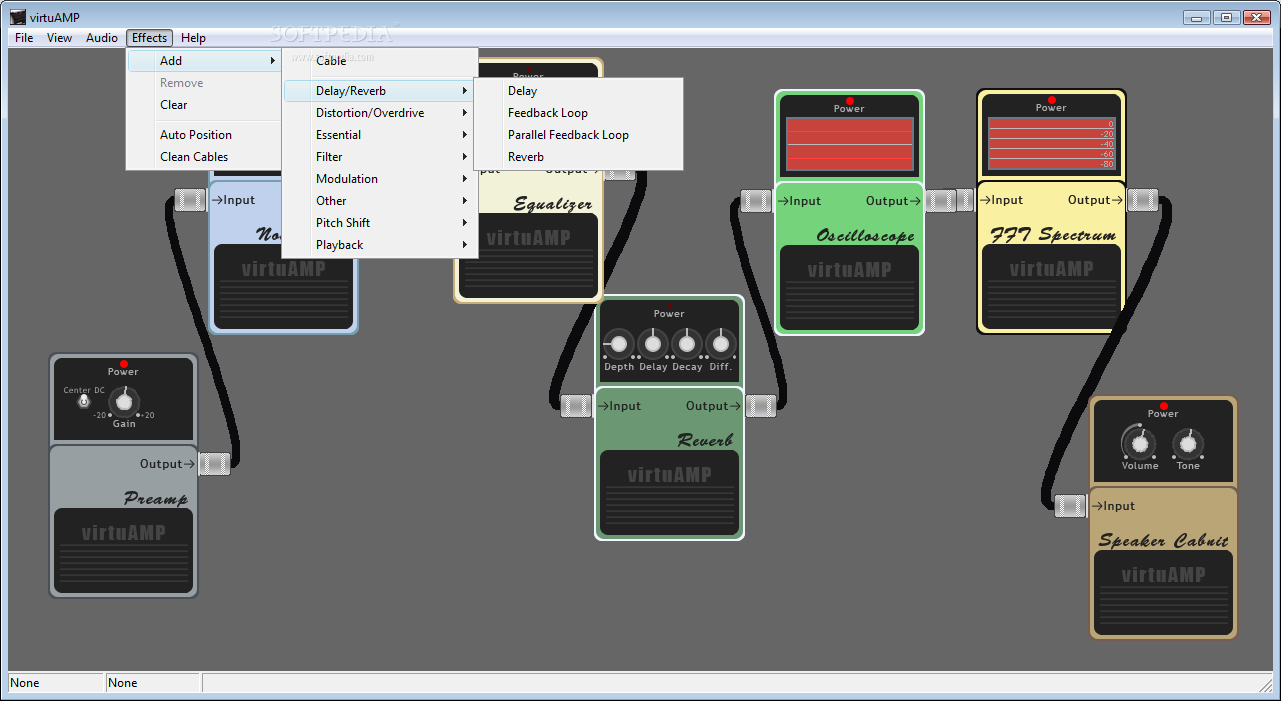Image resolution: width=1281 pixels, height=701 pixels.
Task: Click the Oscilloscope power LED
Action: point(849,101)
